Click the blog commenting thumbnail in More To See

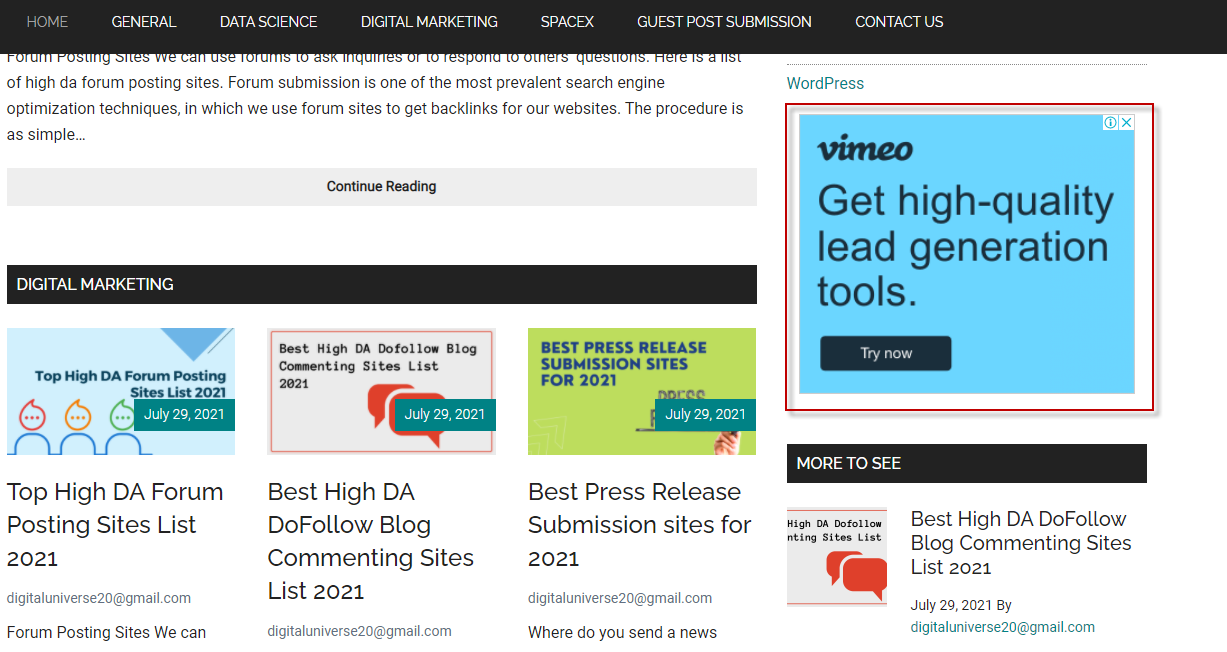click(837, 557)
